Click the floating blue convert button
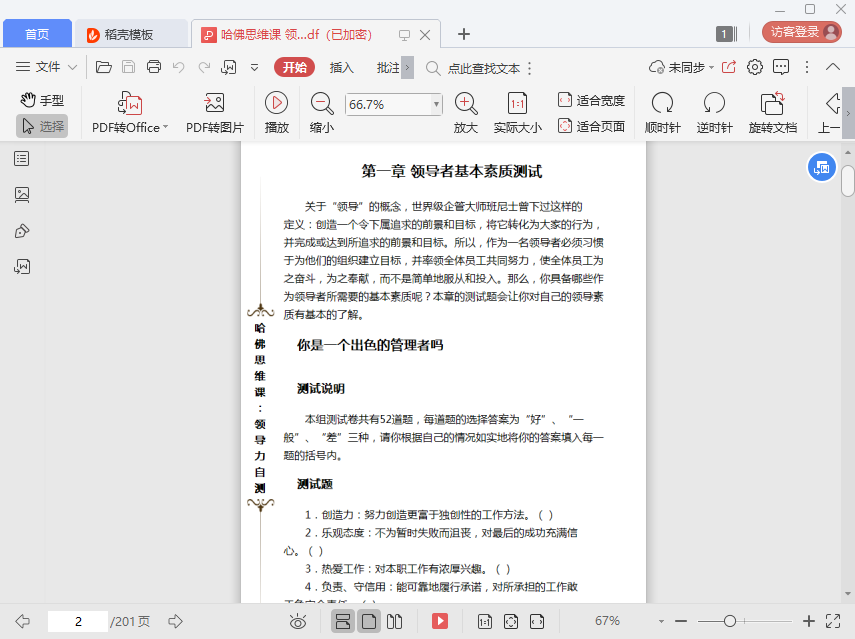This screenshot has width=855, height=639. pyautogui.click(x=821, y=167)
